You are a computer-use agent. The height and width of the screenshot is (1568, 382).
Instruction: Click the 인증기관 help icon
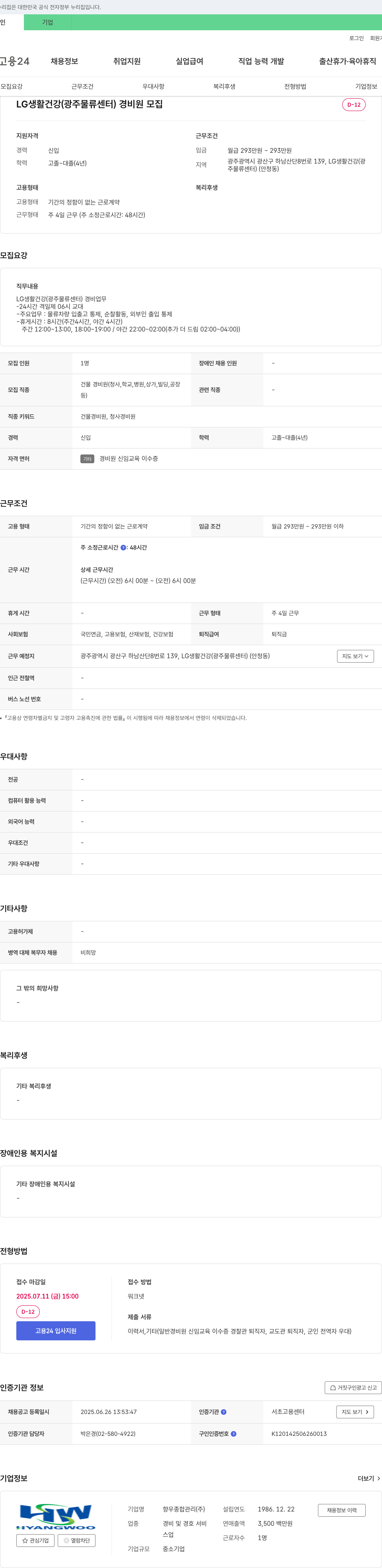pos(224,1412)
